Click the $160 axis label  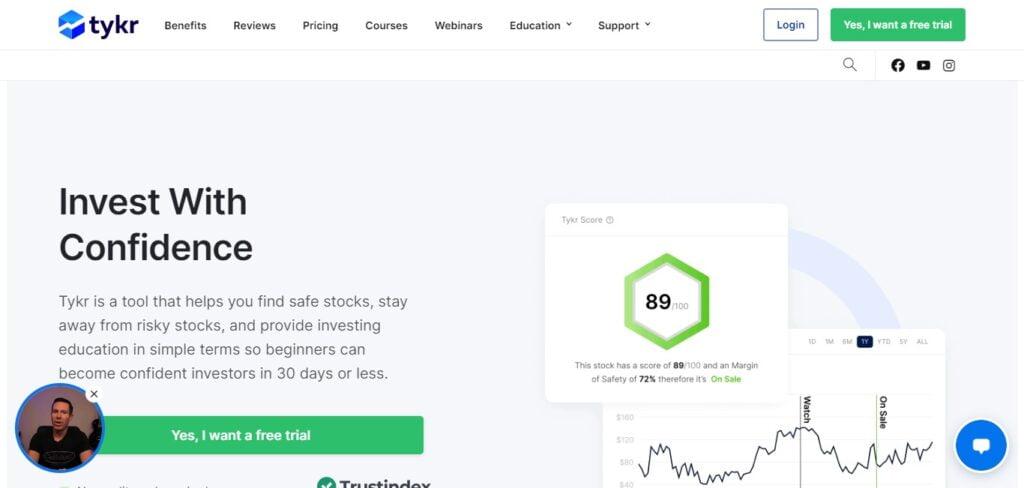tap(625, 417)
